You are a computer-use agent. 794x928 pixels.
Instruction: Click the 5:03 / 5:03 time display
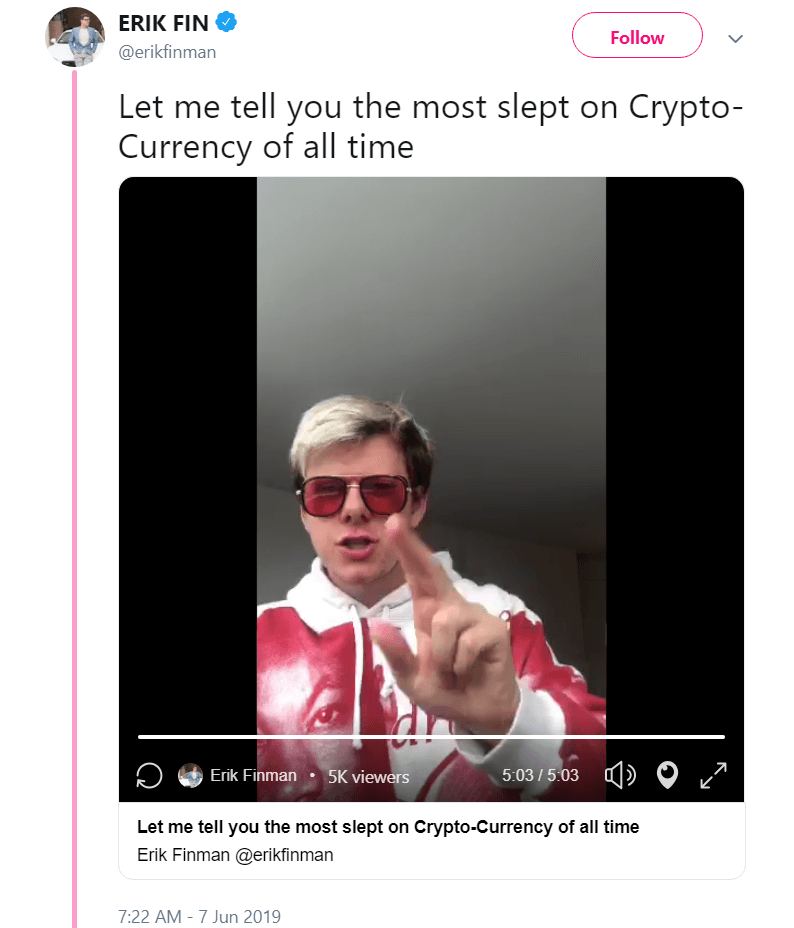coord(540,775)
